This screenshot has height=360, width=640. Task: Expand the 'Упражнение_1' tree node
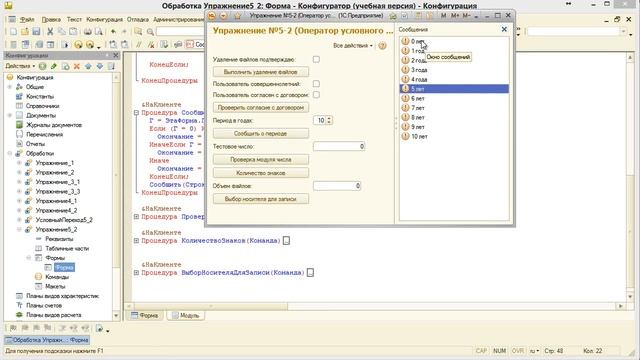[x=19, y=163]
